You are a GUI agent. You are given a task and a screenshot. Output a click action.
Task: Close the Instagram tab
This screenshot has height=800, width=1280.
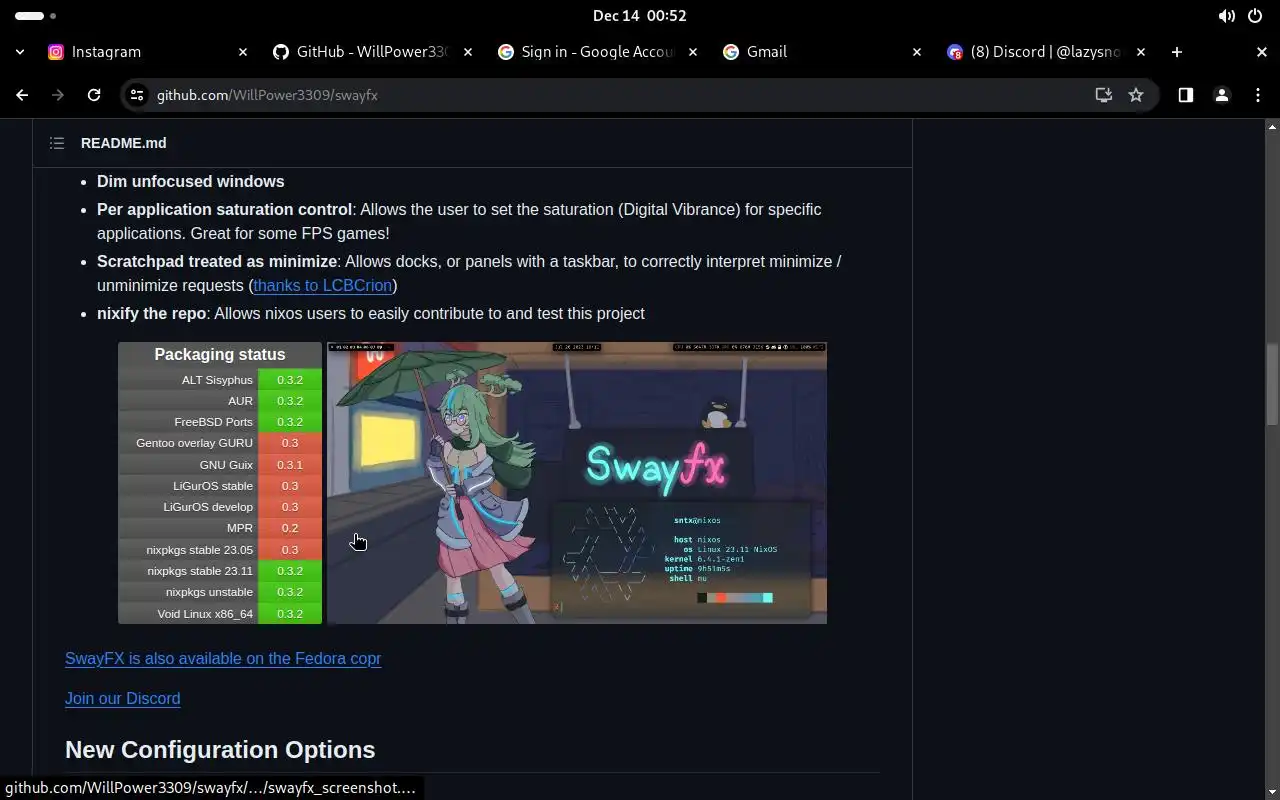click(x=242, y=52)
